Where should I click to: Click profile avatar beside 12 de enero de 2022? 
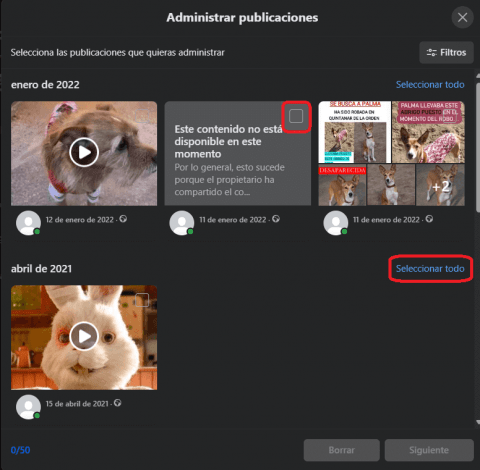[29, 223]
